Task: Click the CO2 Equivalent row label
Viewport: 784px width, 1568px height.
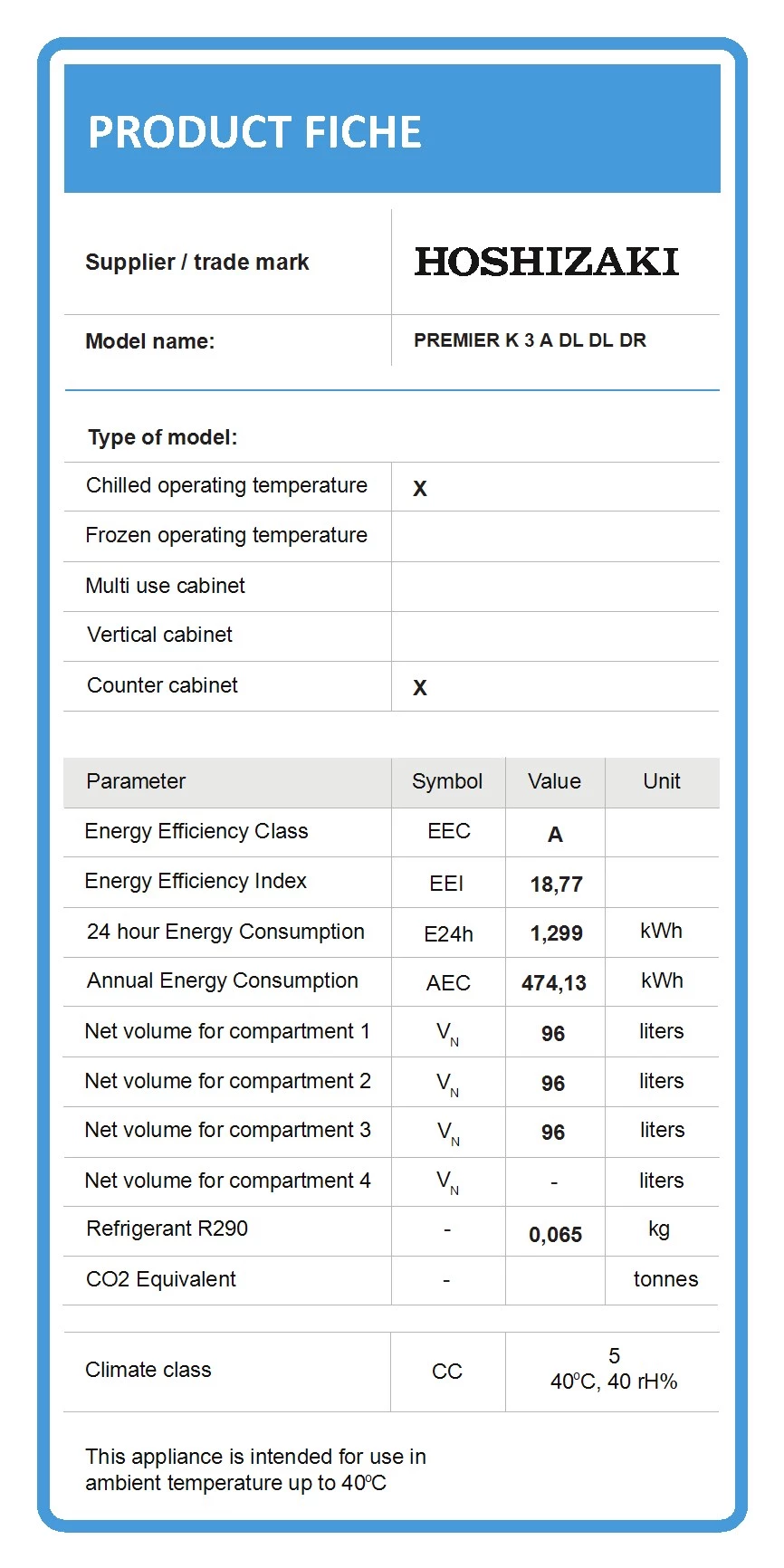Action: pyautogui.click(x=161, y=1279)
